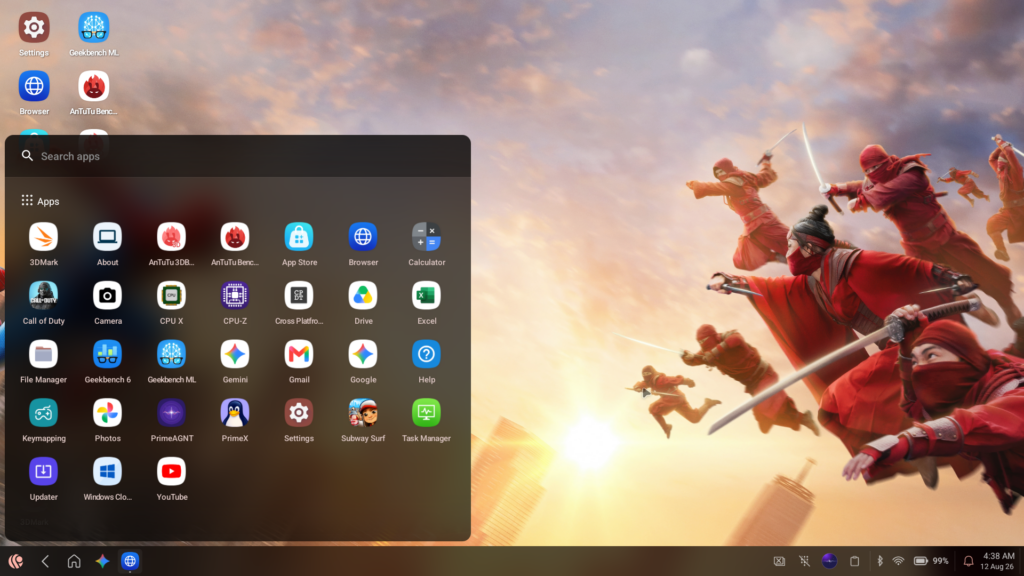Click the 4:38 AM clock
The image size is (1024, 576).
999,556
